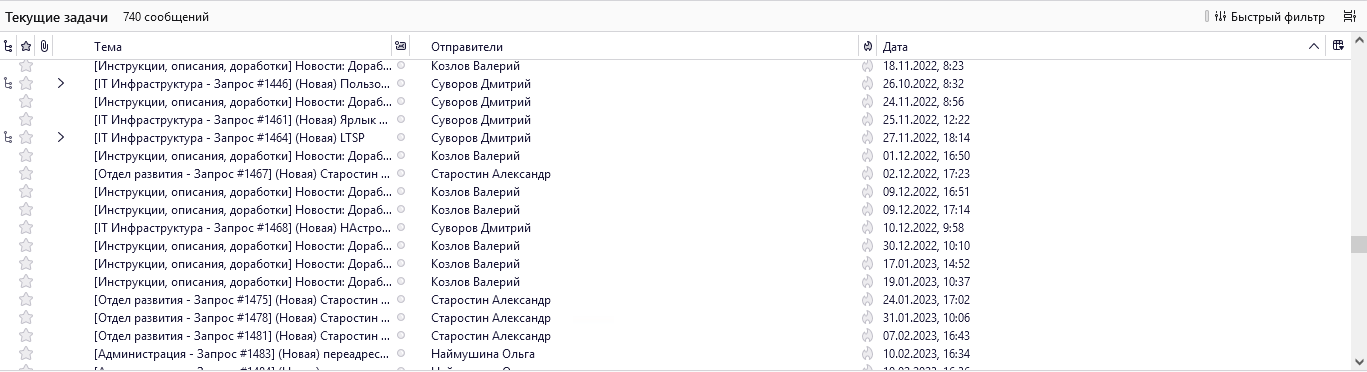The image size is (1367, 372).
Task: Click thread icon of Запрос #1464 LTSP row
Action: 9,137
